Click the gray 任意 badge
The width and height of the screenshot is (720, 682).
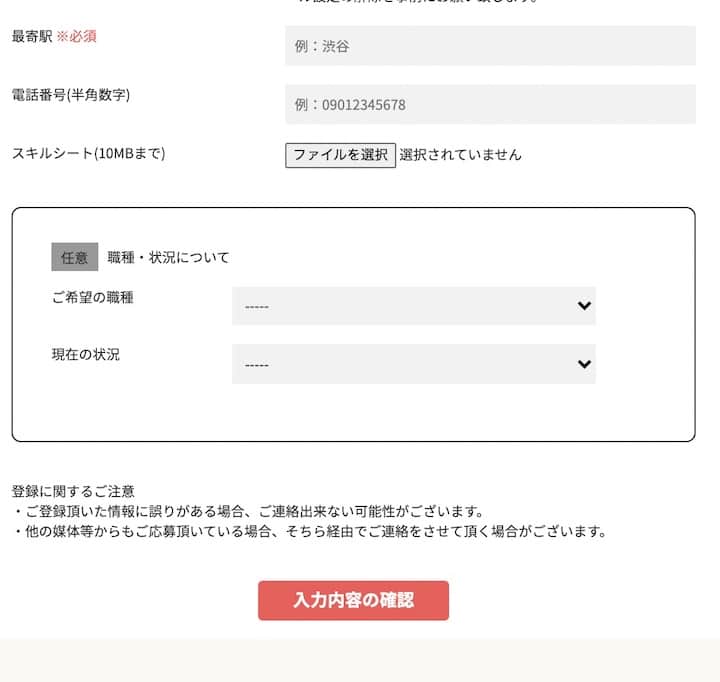tap(75, 257)
